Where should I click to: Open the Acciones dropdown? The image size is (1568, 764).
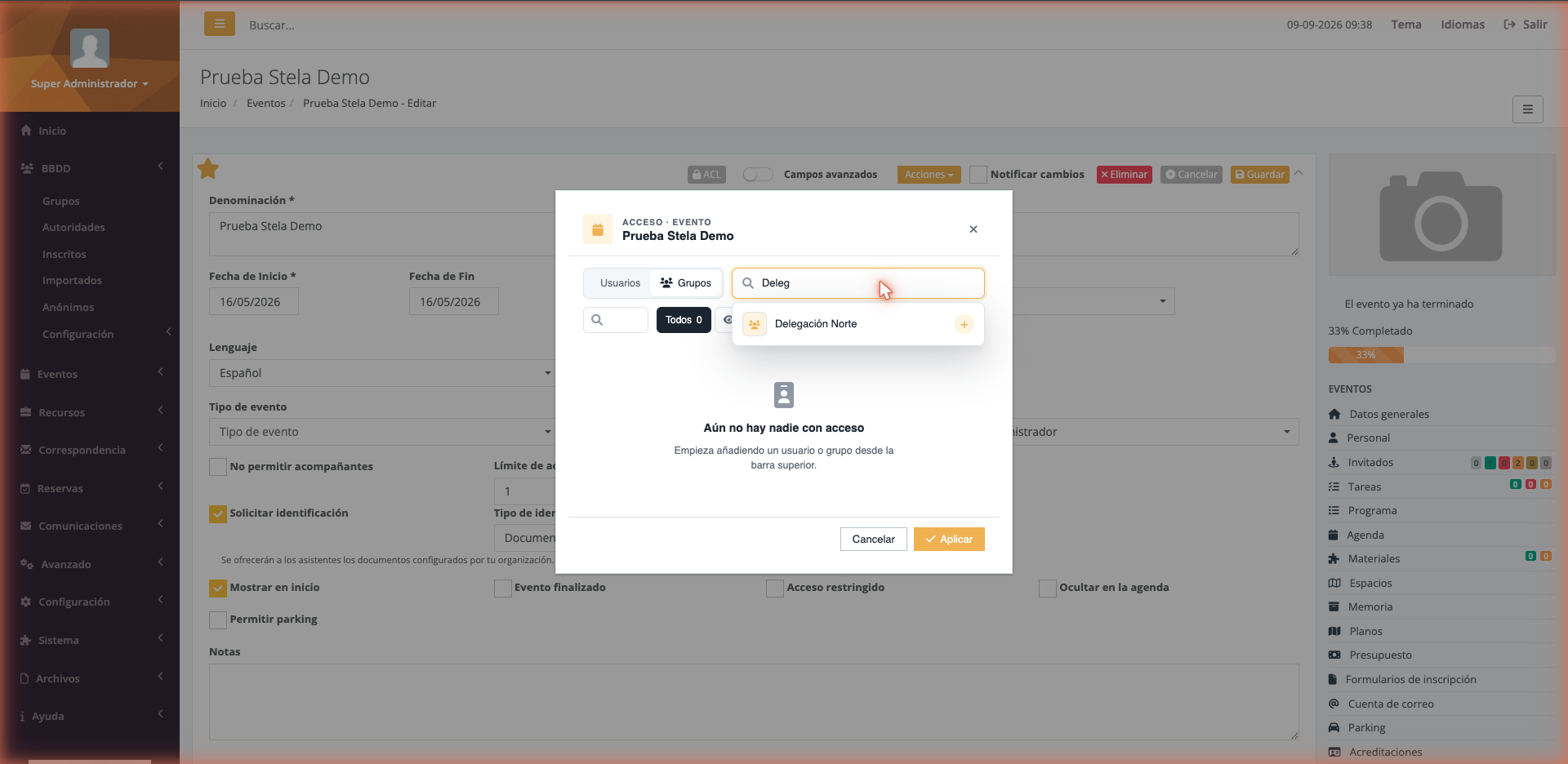pos(929,175)
